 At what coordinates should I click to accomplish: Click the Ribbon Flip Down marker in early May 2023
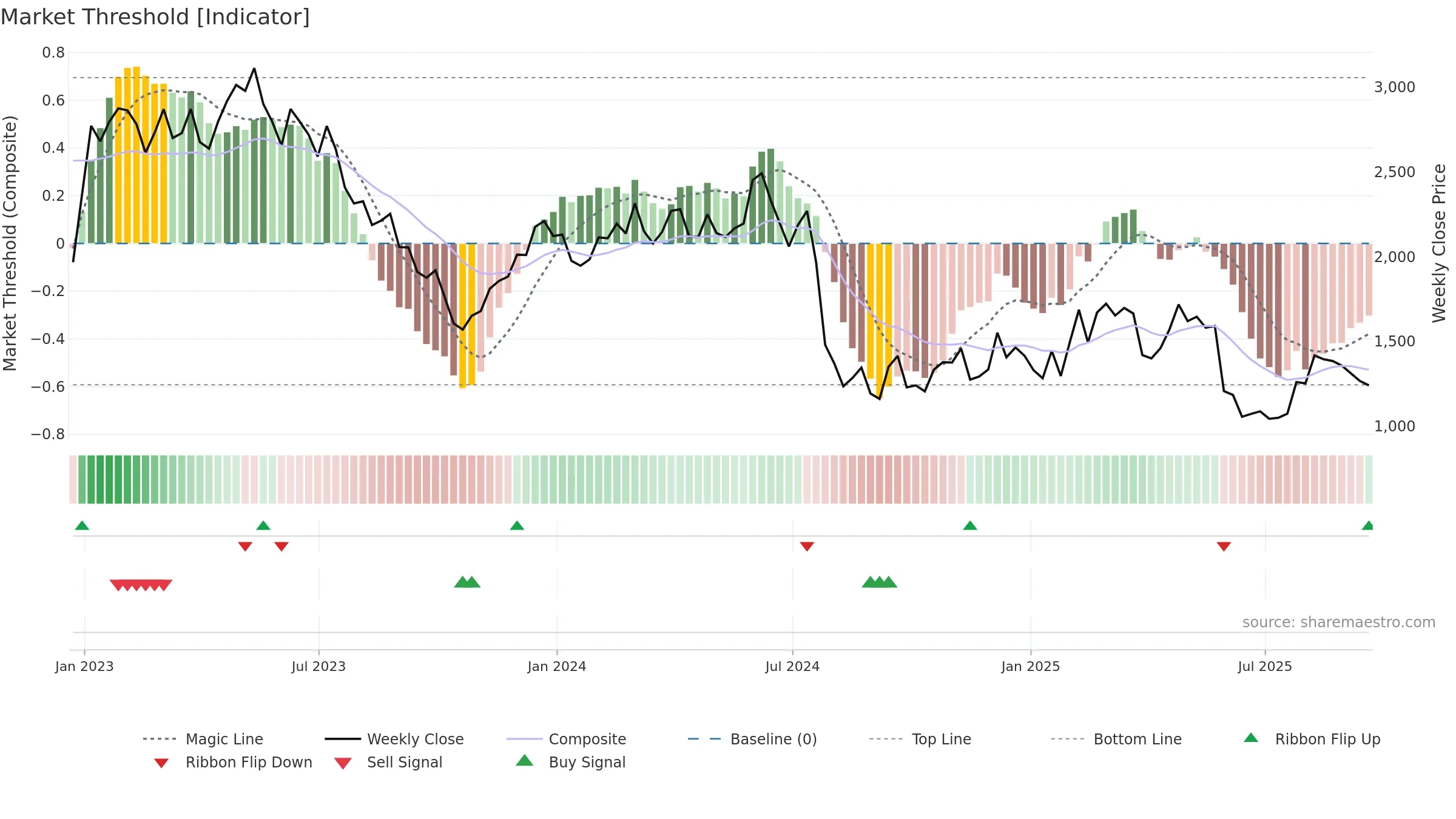point(245,547)
